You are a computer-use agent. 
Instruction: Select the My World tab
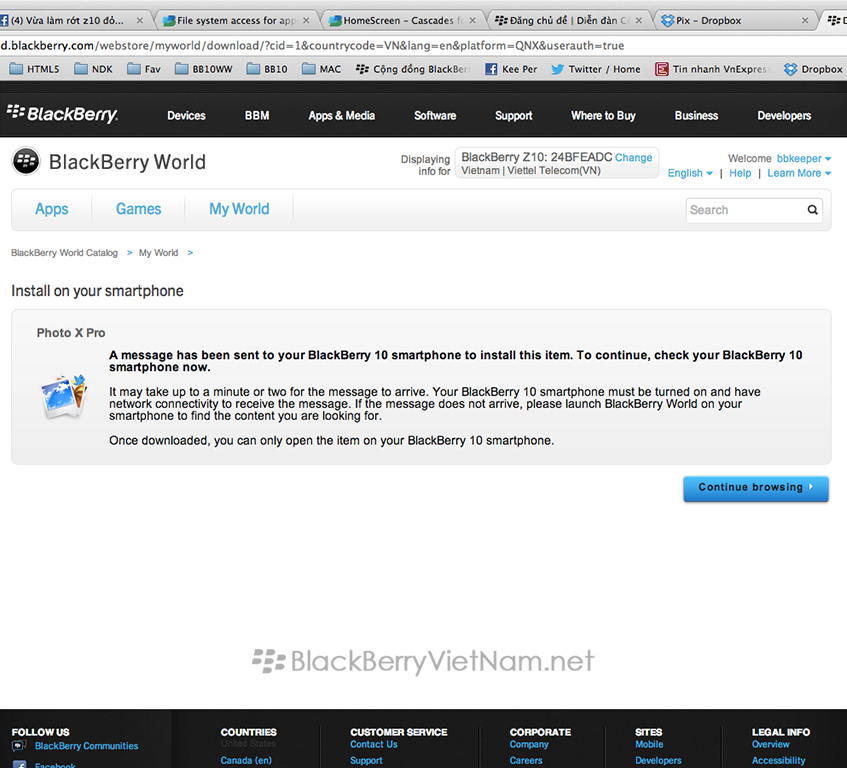coord(239,209)
